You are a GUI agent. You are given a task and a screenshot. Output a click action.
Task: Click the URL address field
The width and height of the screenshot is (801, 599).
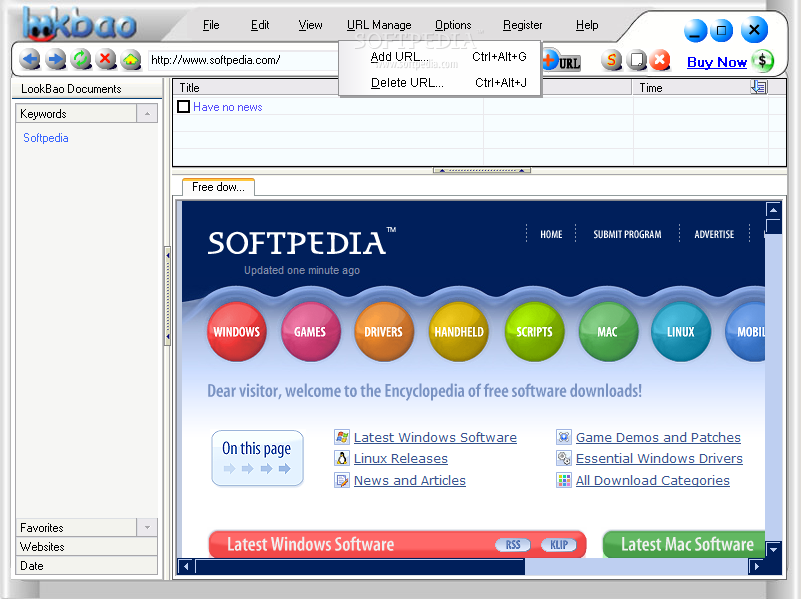click(243, 60)
